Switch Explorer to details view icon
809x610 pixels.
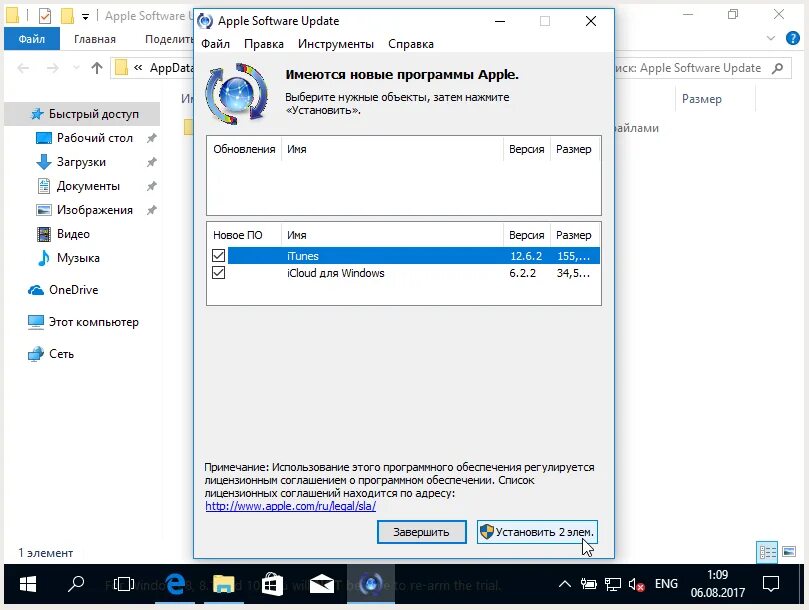767,552
